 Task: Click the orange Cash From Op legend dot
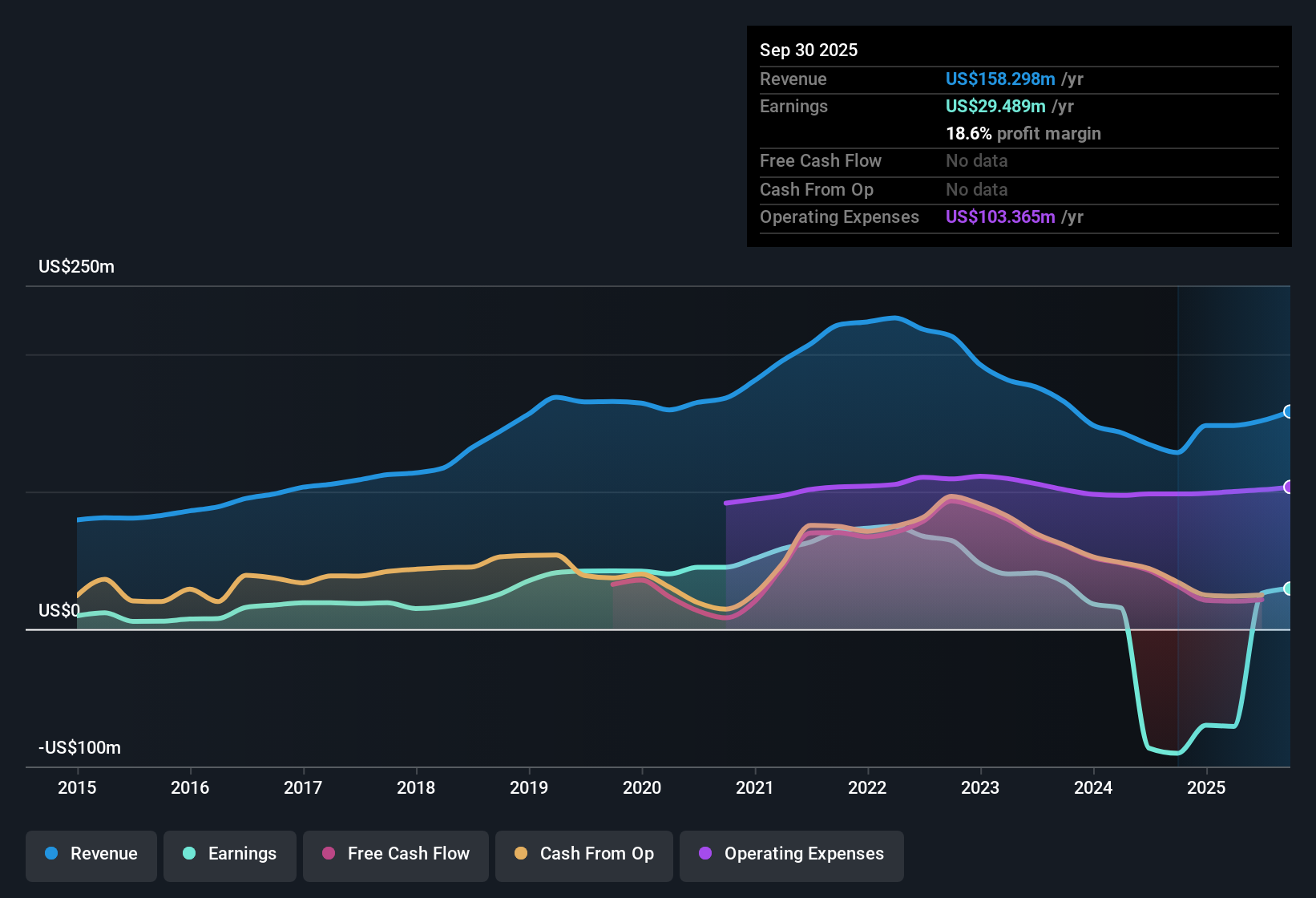click(522, 854)
